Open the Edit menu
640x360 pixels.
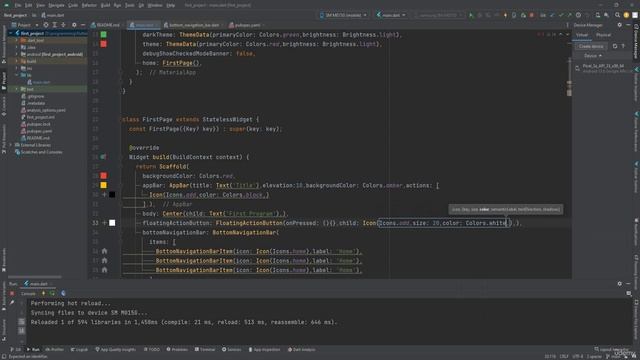click(x=28, y=5)
